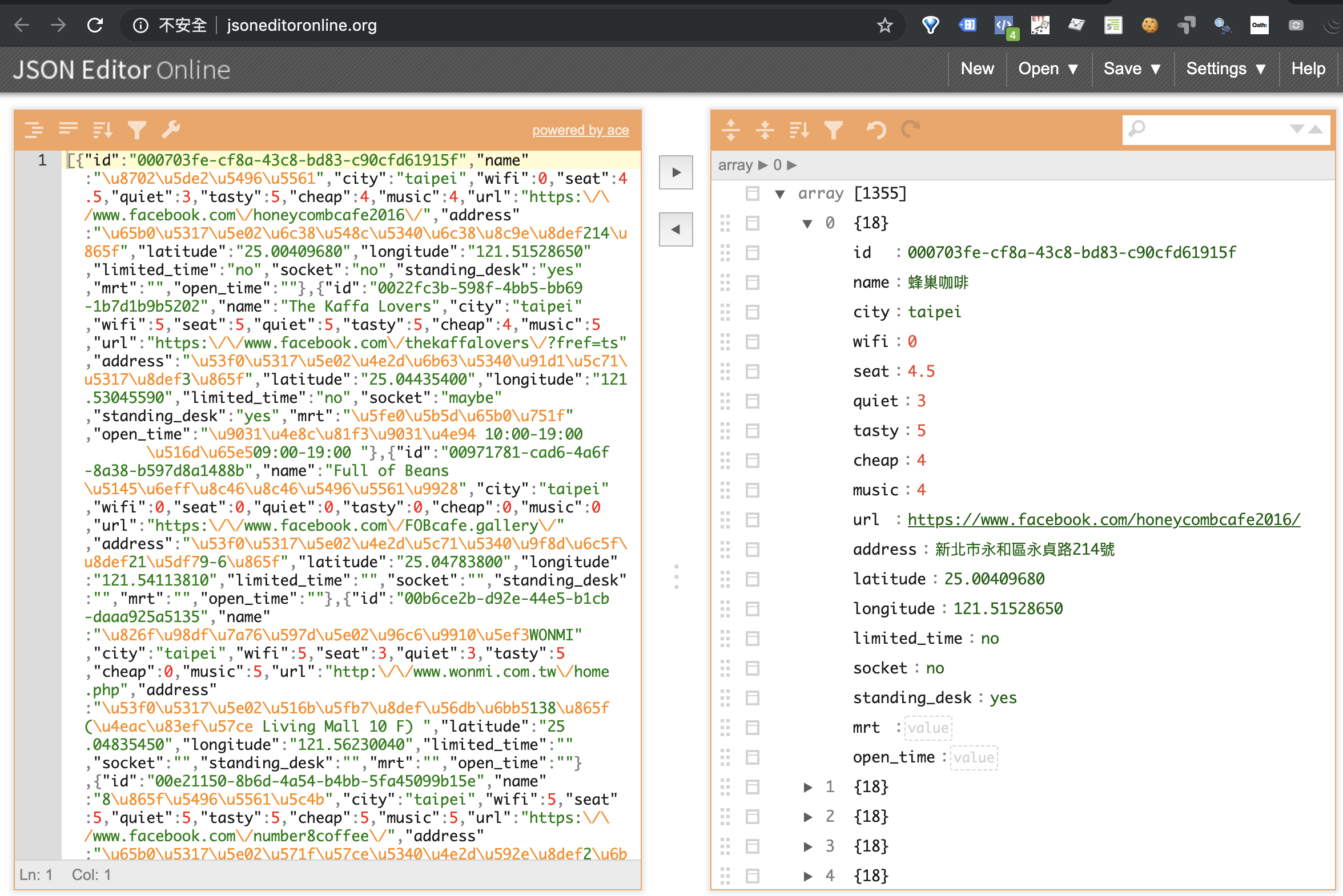This screenshot has height=896, width=1343.
Task: Repair the JSON using the wrench tool
Action: (171, 130)
